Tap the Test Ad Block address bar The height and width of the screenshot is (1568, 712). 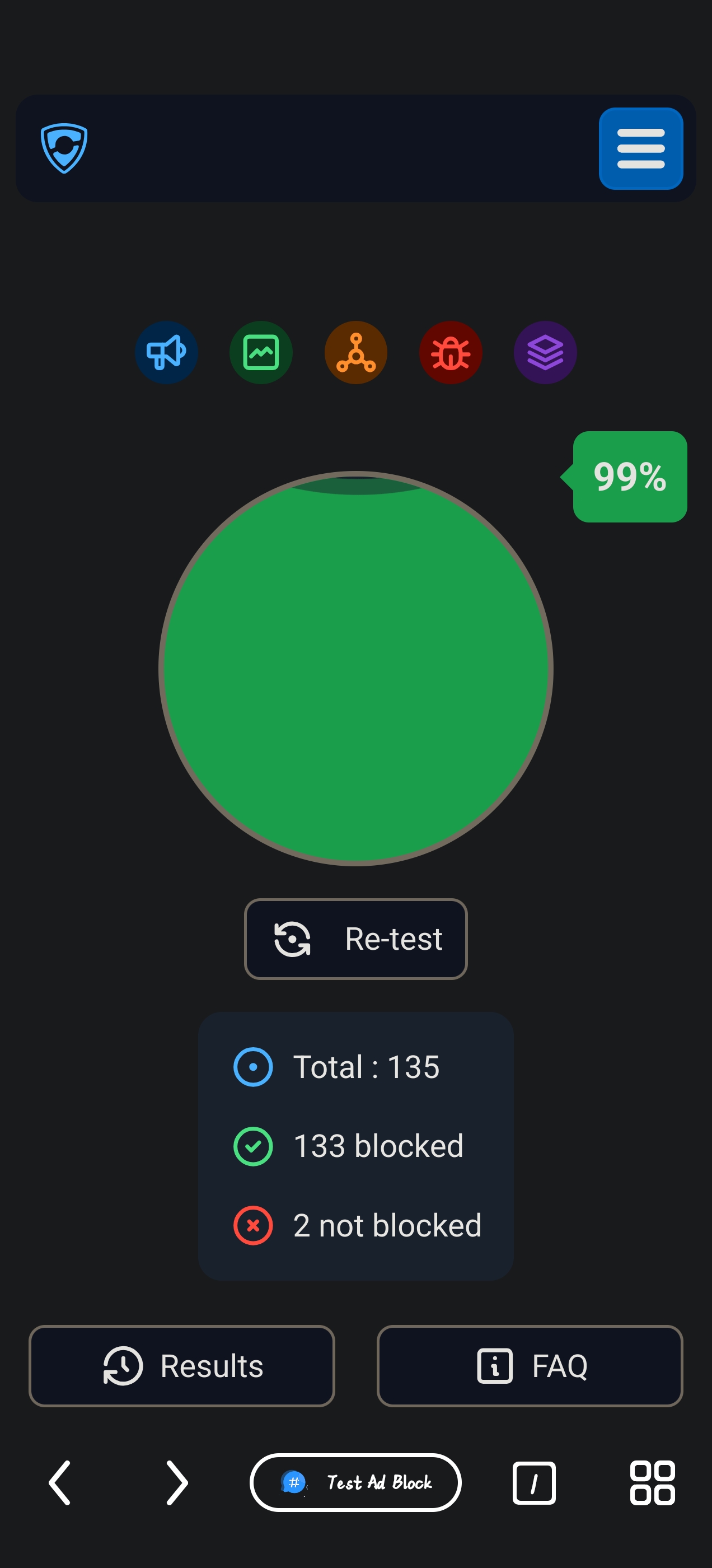coord(355,1482)
